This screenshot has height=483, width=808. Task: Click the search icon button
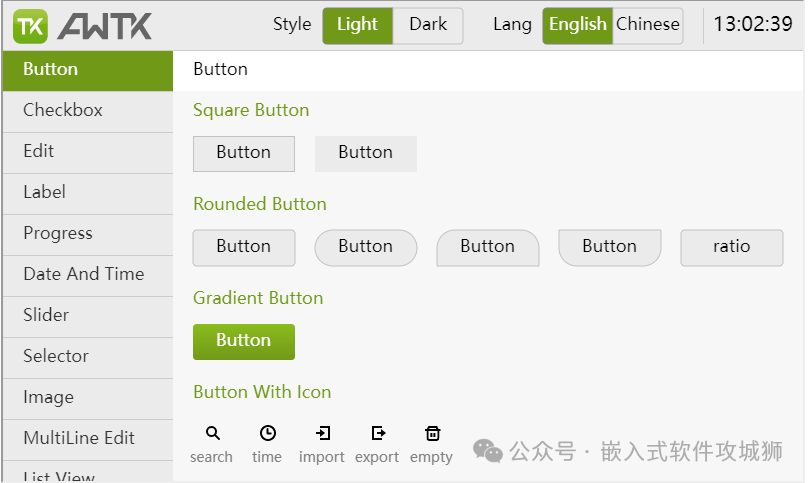tap(211, 444)
